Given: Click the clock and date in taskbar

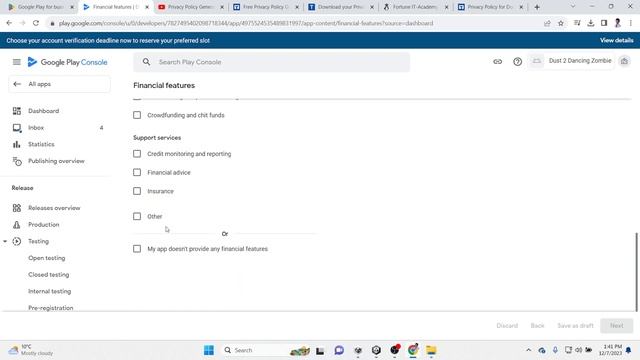Looking at the screenshot, I should click(x=611, y=350).
